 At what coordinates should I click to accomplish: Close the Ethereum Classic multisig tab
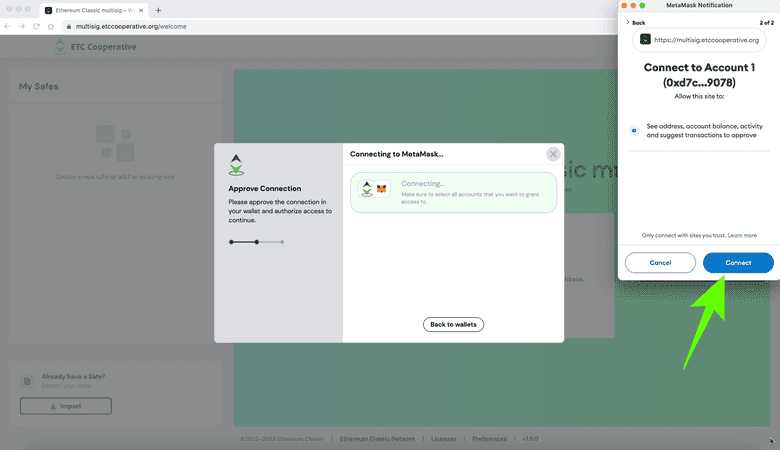140,10
